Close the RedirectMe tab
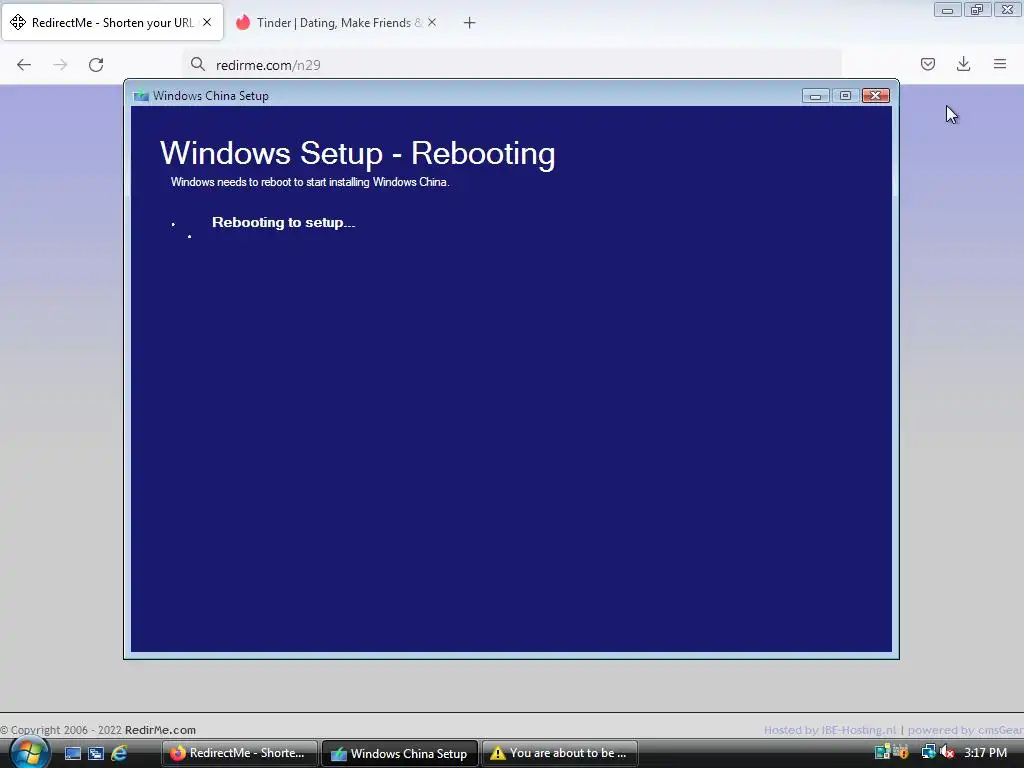This screenshot has width=1024, height=768. click(x=207, y=22)
